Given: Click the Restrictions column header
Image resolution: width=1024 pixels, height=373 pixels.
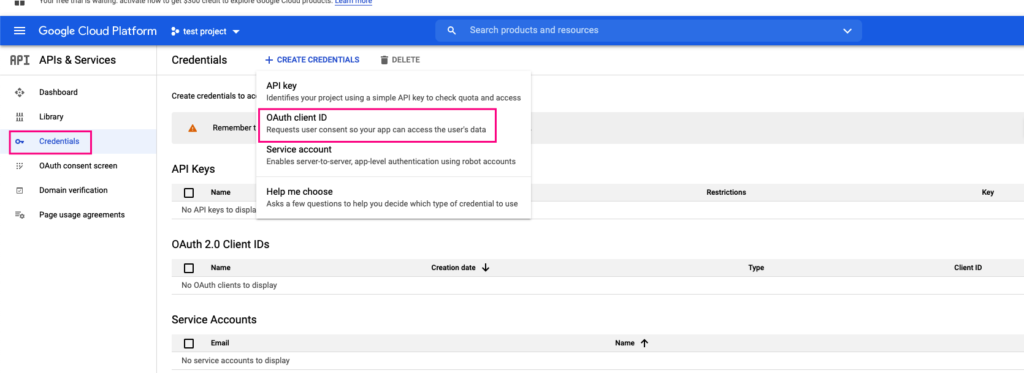Looking at the screenshot, I should 726,193.
